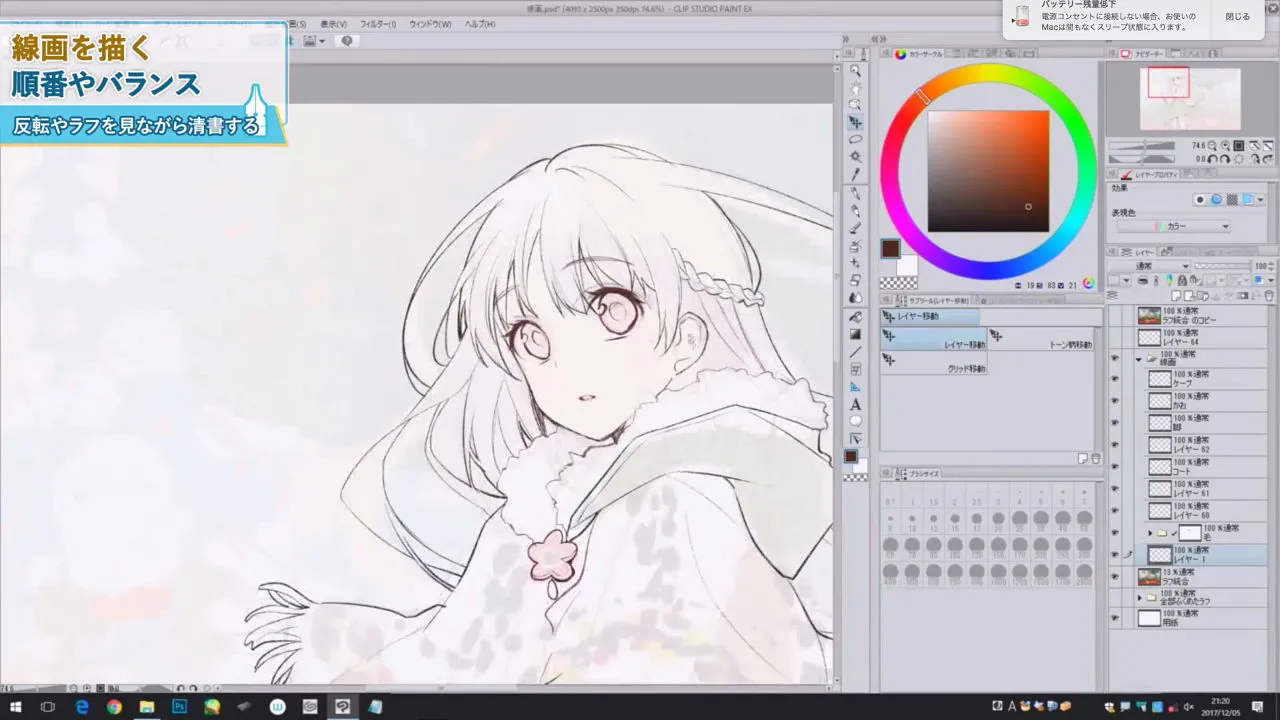Open the フィルター(I) menu
The image size is (1280, 720).
pyautogui.click(x=378, y=24)
